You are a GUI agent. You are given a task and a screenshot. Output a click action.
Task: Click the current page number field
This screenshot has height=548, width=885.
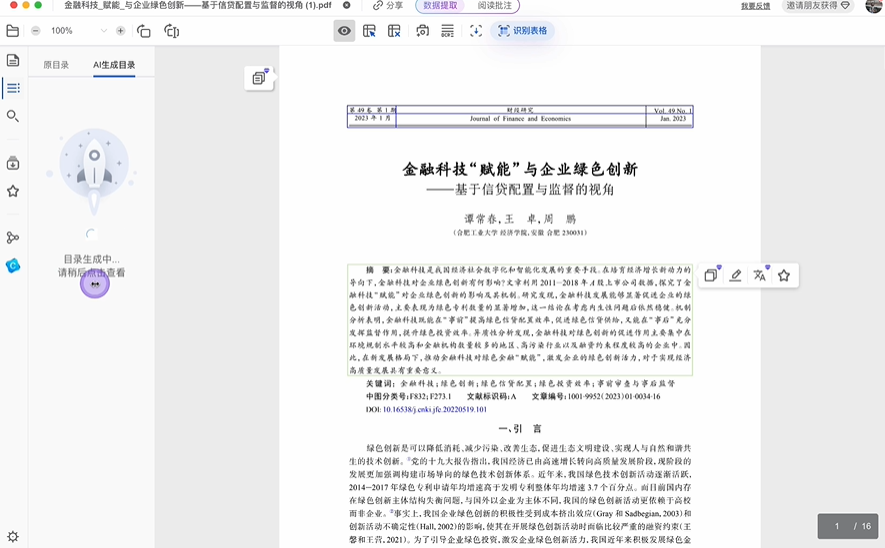(x=836, y=526)
